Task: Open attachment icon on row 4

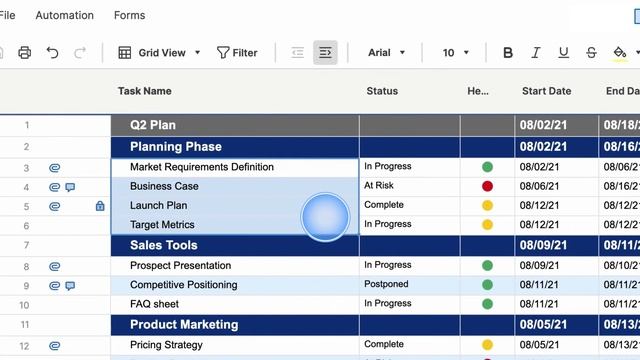Action: point(54,187)
